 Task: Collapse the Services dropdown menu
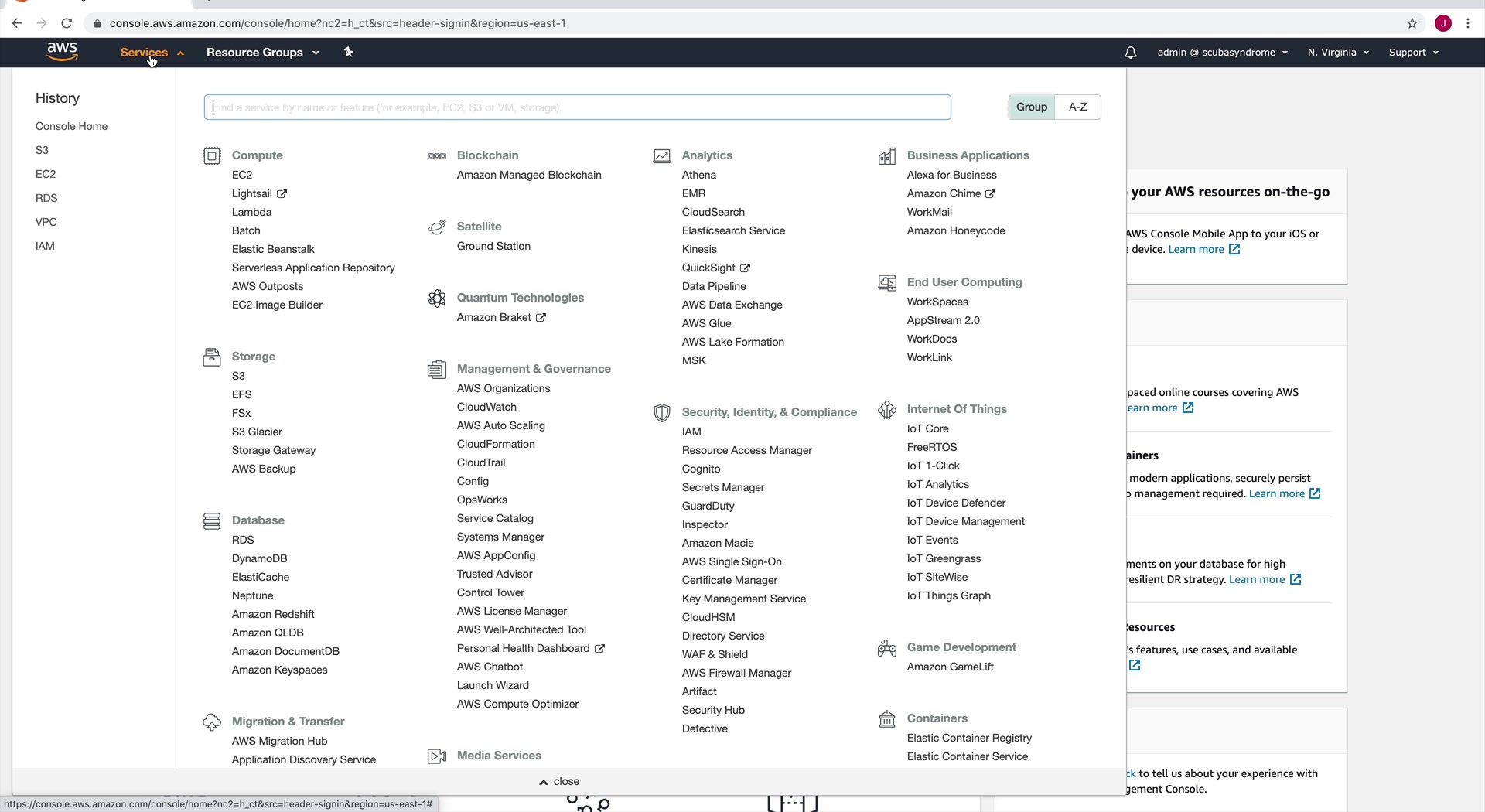click(152, 53)
